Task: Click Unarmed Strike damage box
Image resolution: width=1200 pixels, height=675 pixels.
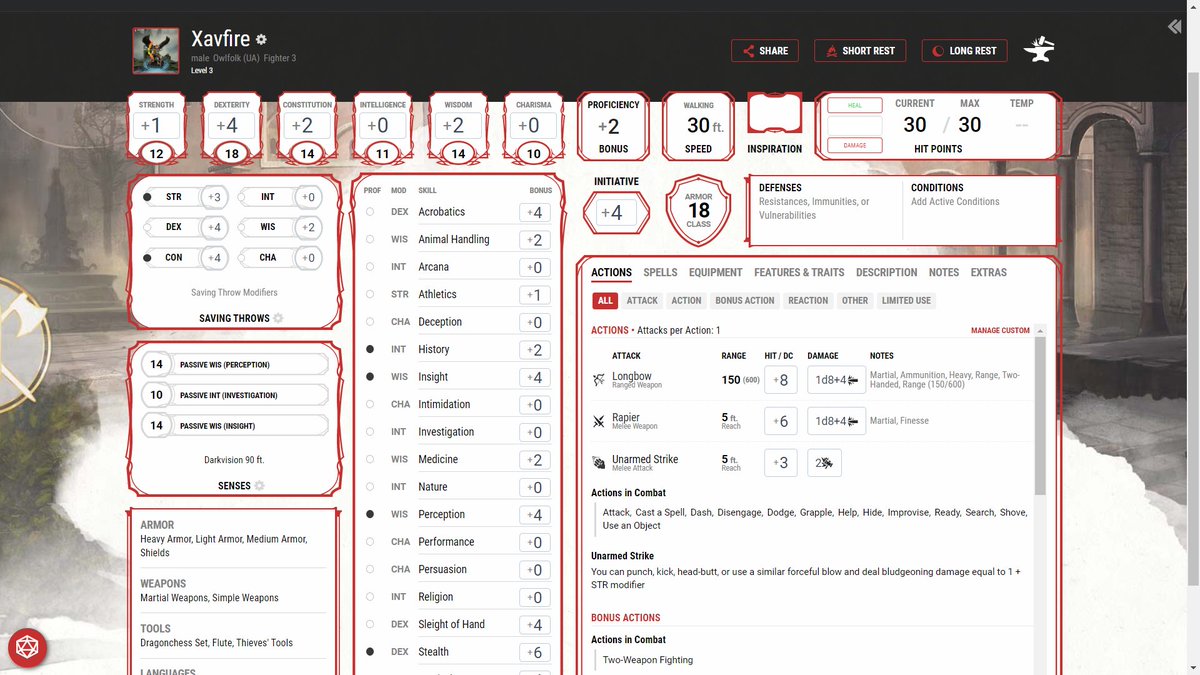Action: tap(824, 463)
